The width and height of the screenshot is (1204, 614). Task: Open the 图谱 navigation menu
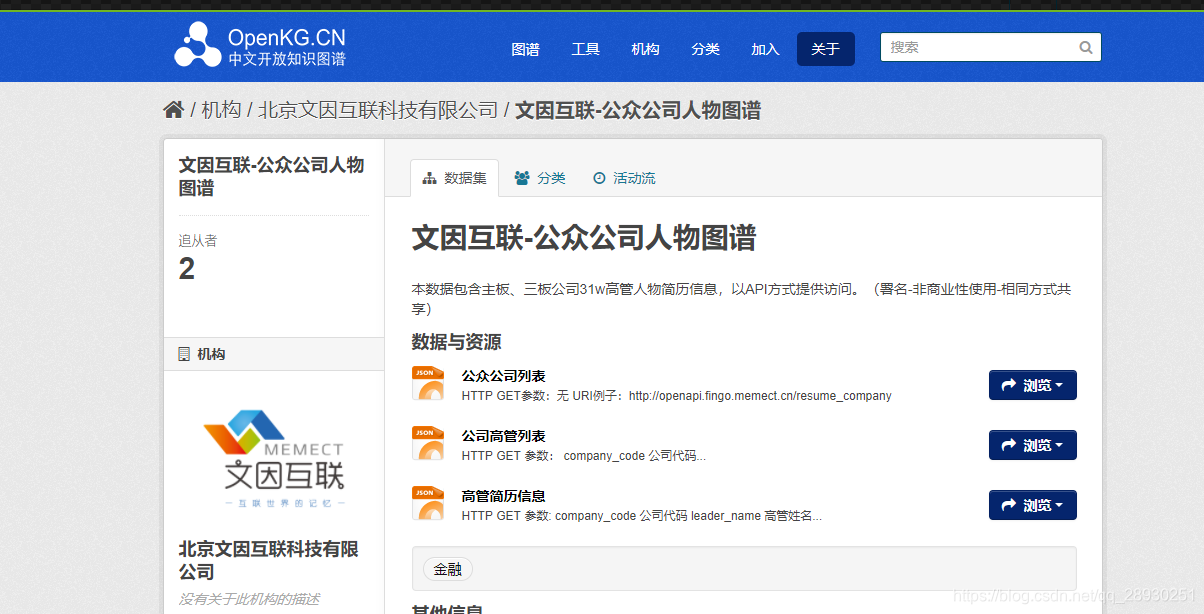(x=525, y=49)
